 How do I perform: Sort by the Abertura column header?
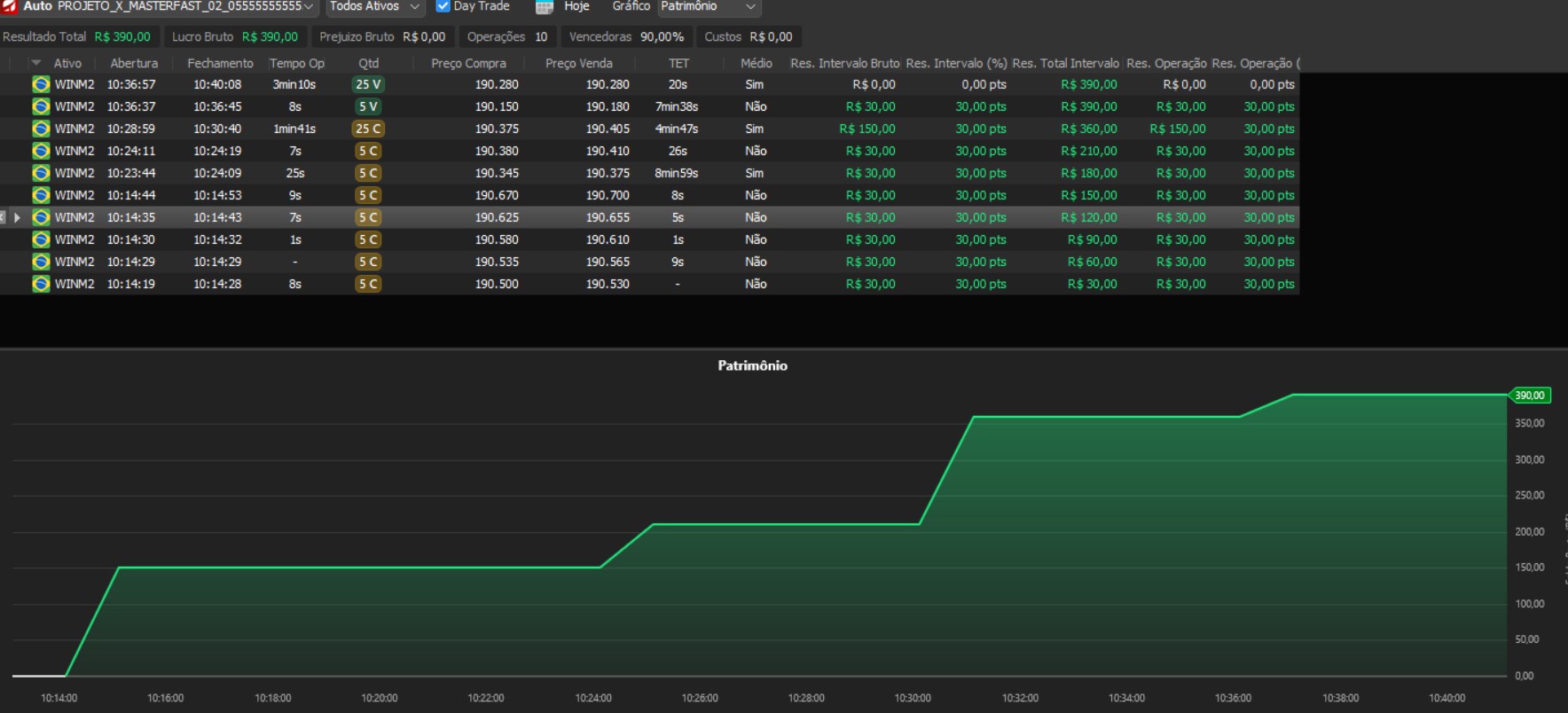[x=134, y=63]
